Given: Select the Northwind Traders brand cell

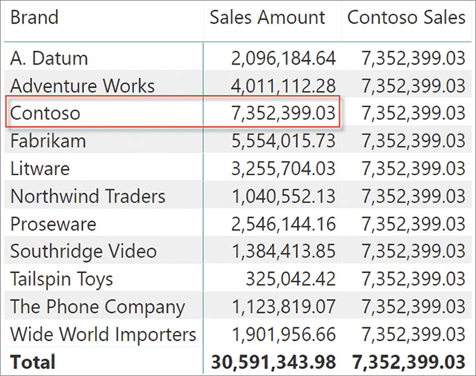Looking at the screenshot, I should tap(88, 196).
